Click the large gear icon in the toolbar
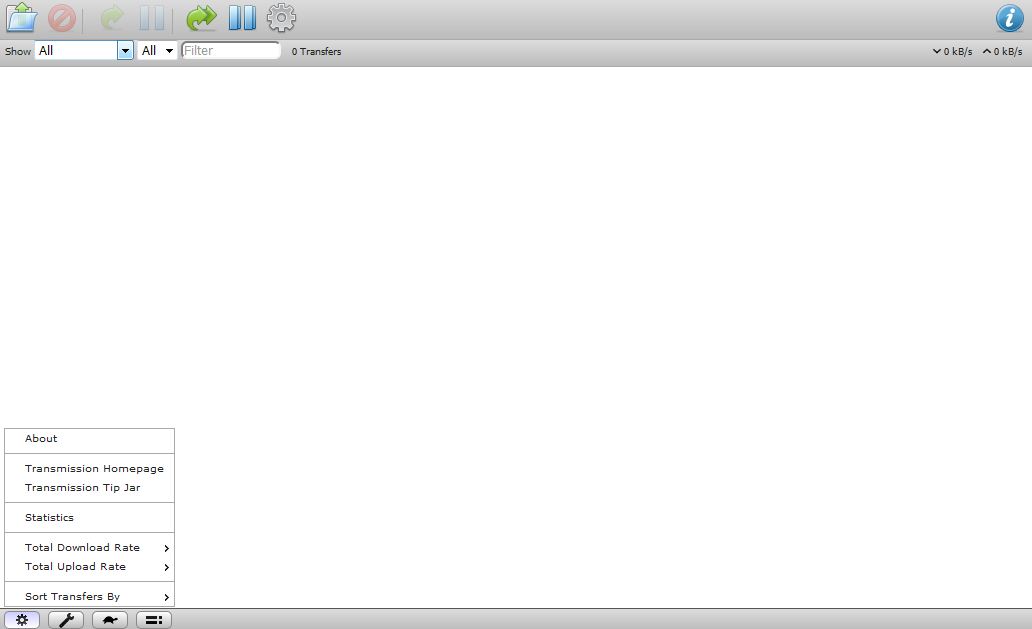Image resolution: width=1032 pixels, height=629 pixels. (x=281, y=18)
